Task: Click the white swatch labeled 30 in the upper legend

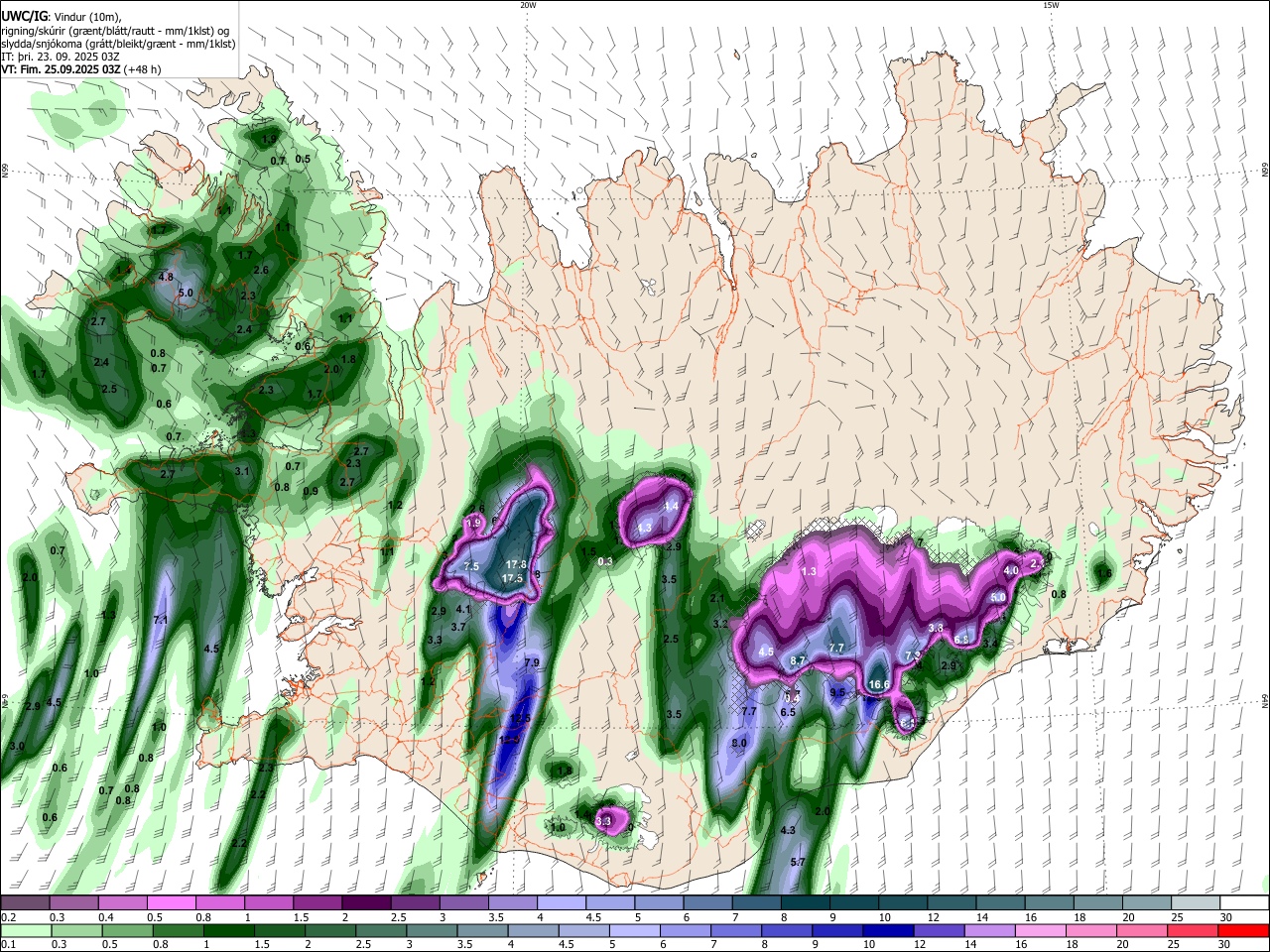Action: pos(1244,902)
